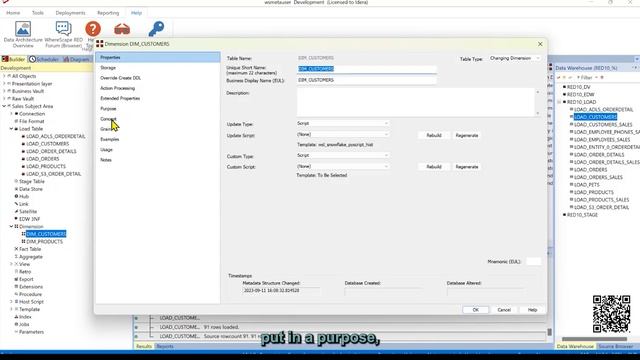The width and height of the screenshot is (640, 360).
Task: Click the Filter icon in browser pane
Action: point(584,78)
